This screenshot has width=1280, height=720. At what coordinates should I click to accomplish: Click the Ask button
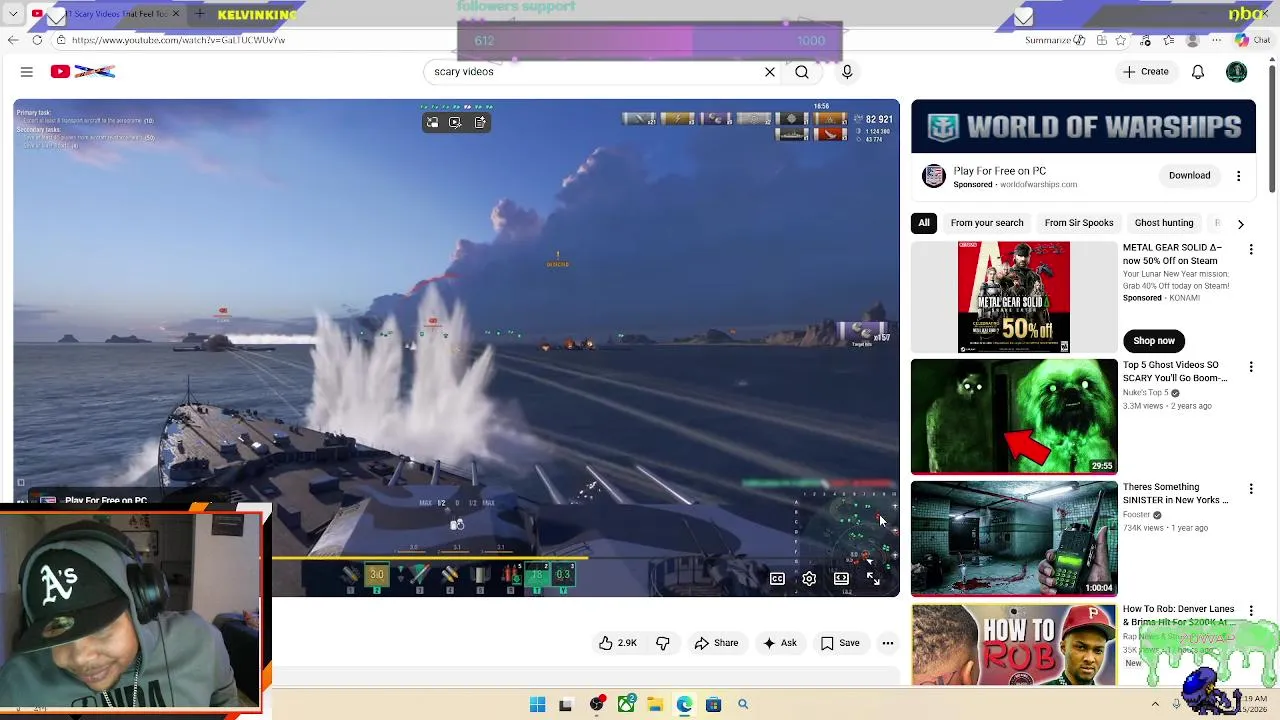780,643
